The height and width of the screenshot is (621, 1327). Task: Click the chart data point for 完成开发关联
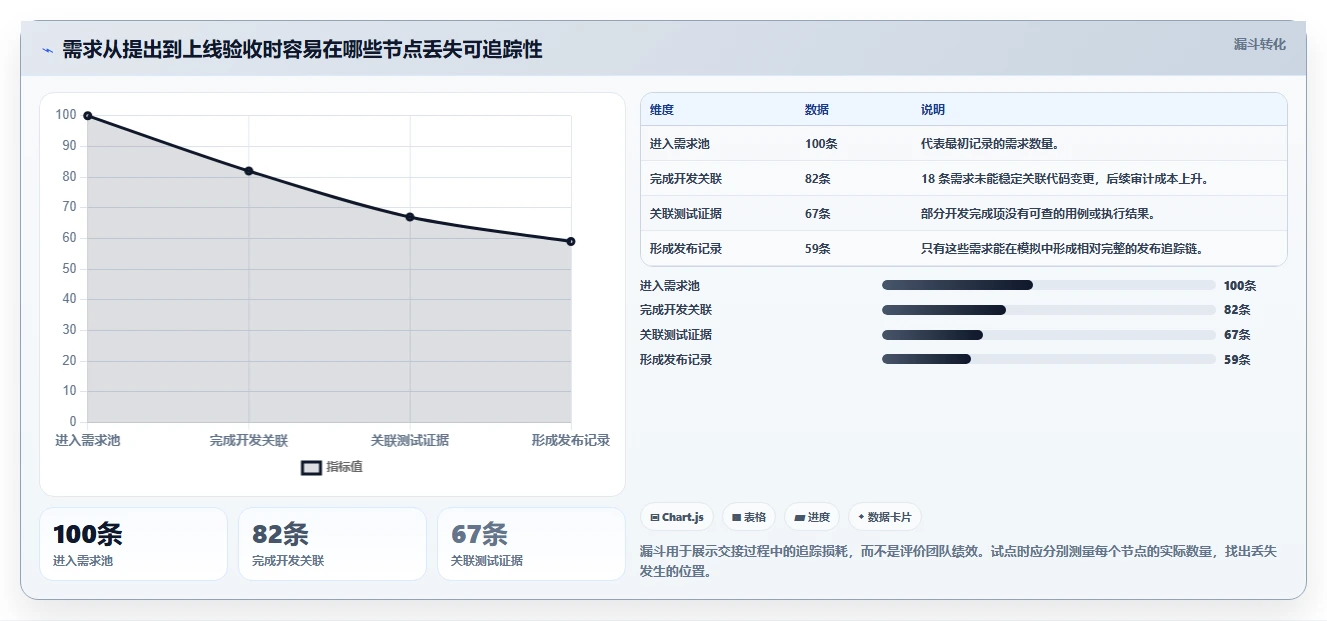point(249,171)
